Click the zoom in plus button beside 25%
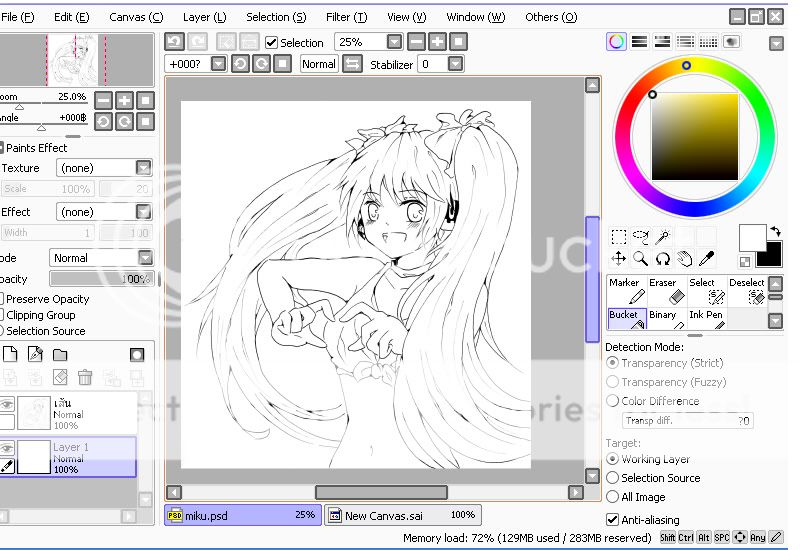 pos(437,42)
